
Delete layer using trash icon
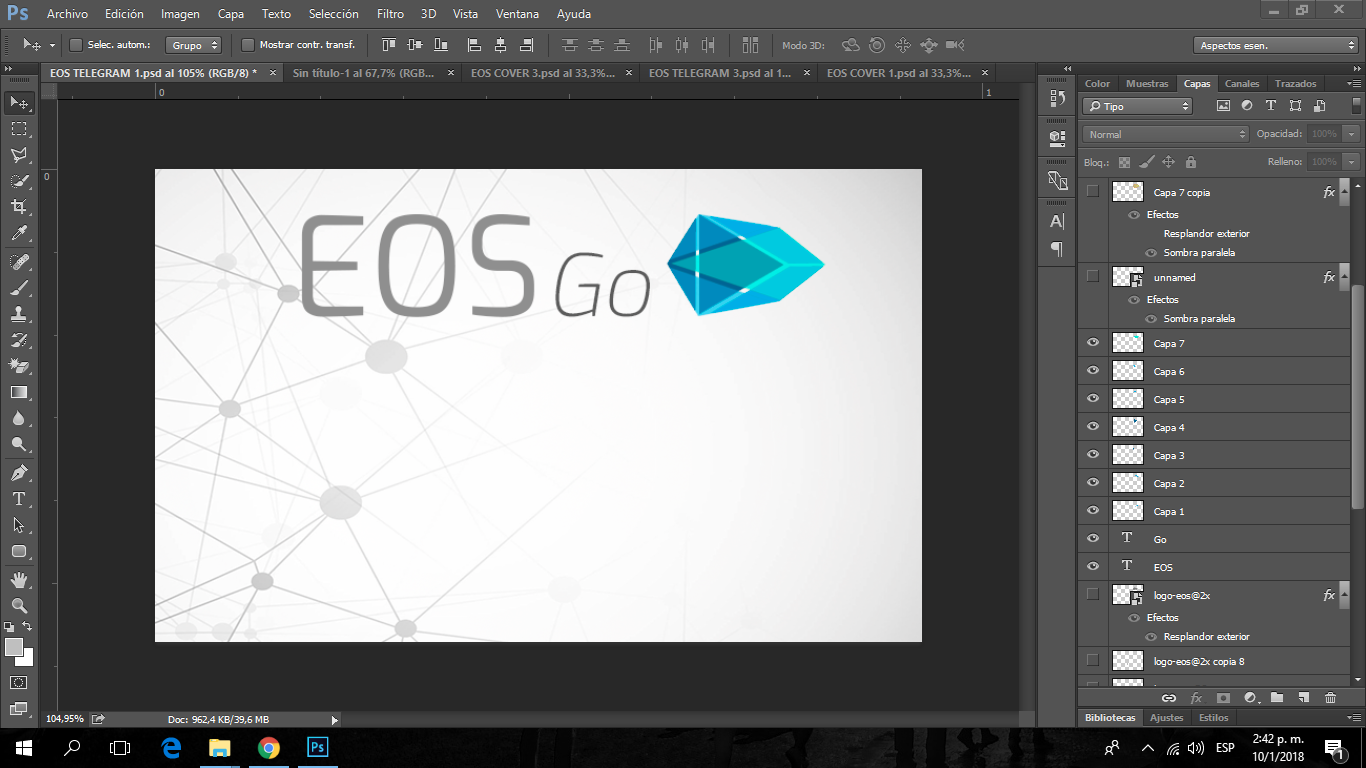(1330, 698)
